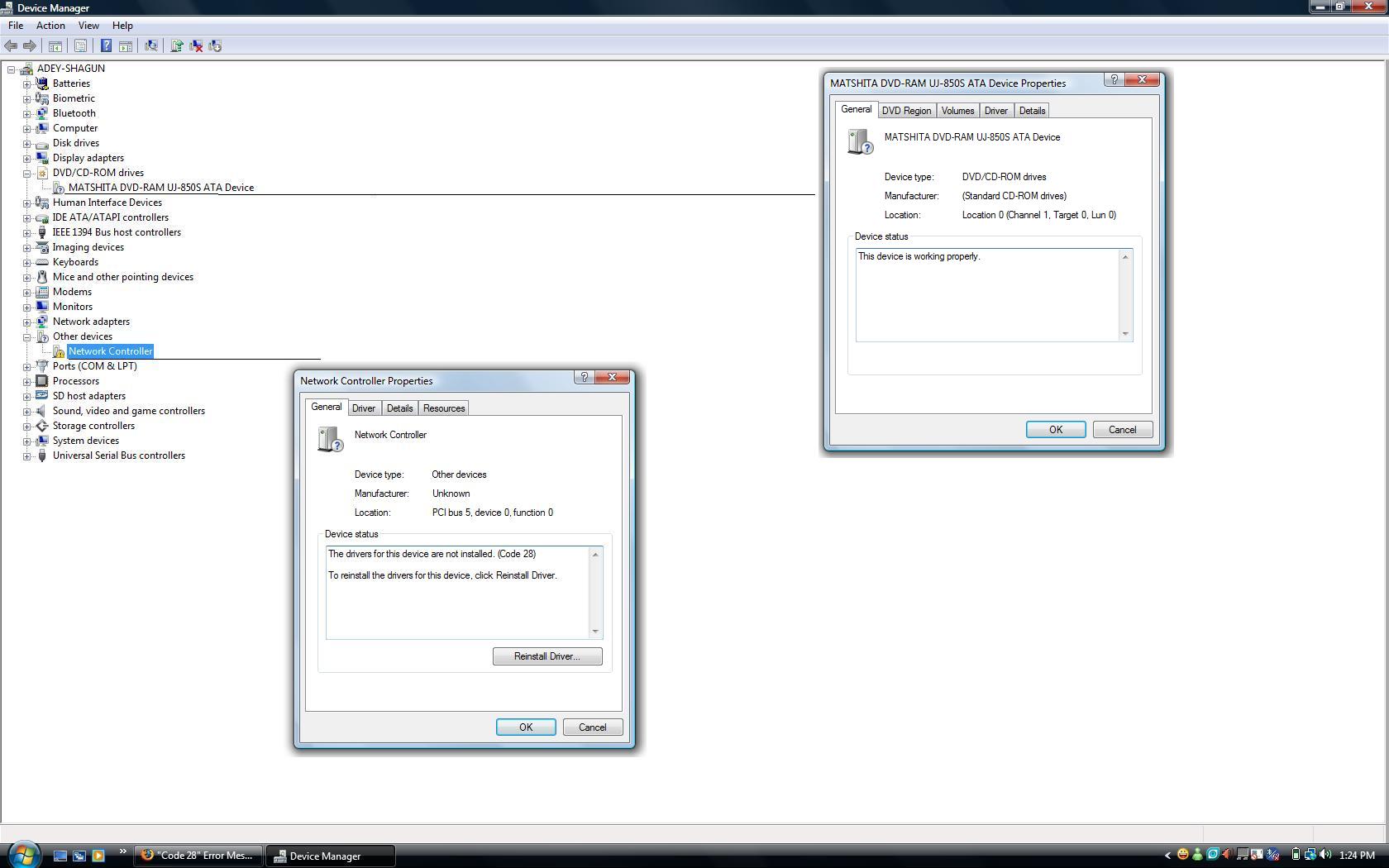
Task: Select MATSHITA DVD-RAM UJ-850S ATA Device tree item
Action: click(x=161, y=188)
